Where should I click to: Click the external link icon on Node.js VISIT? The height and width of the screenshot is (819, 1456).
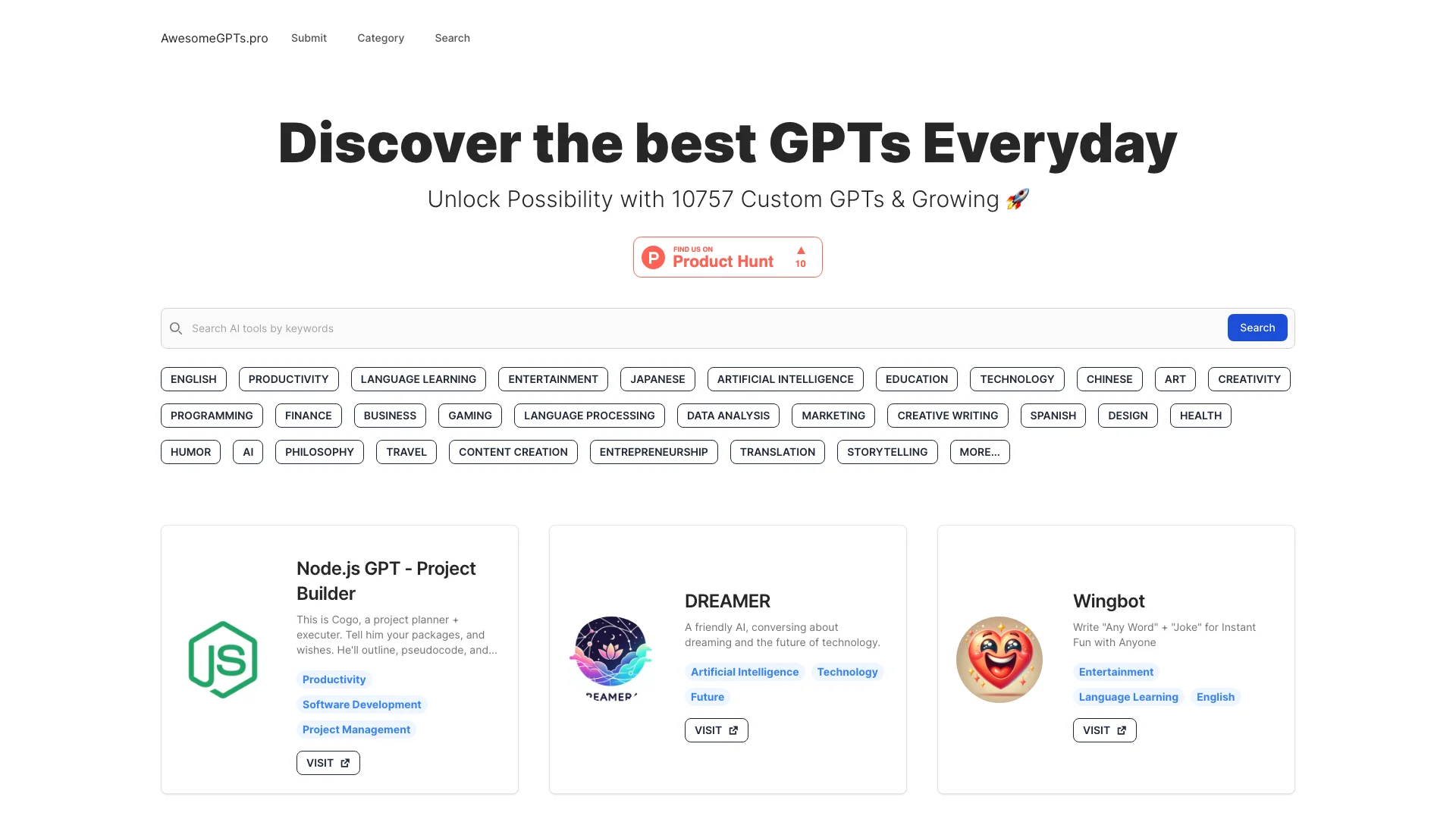[346, 762]
